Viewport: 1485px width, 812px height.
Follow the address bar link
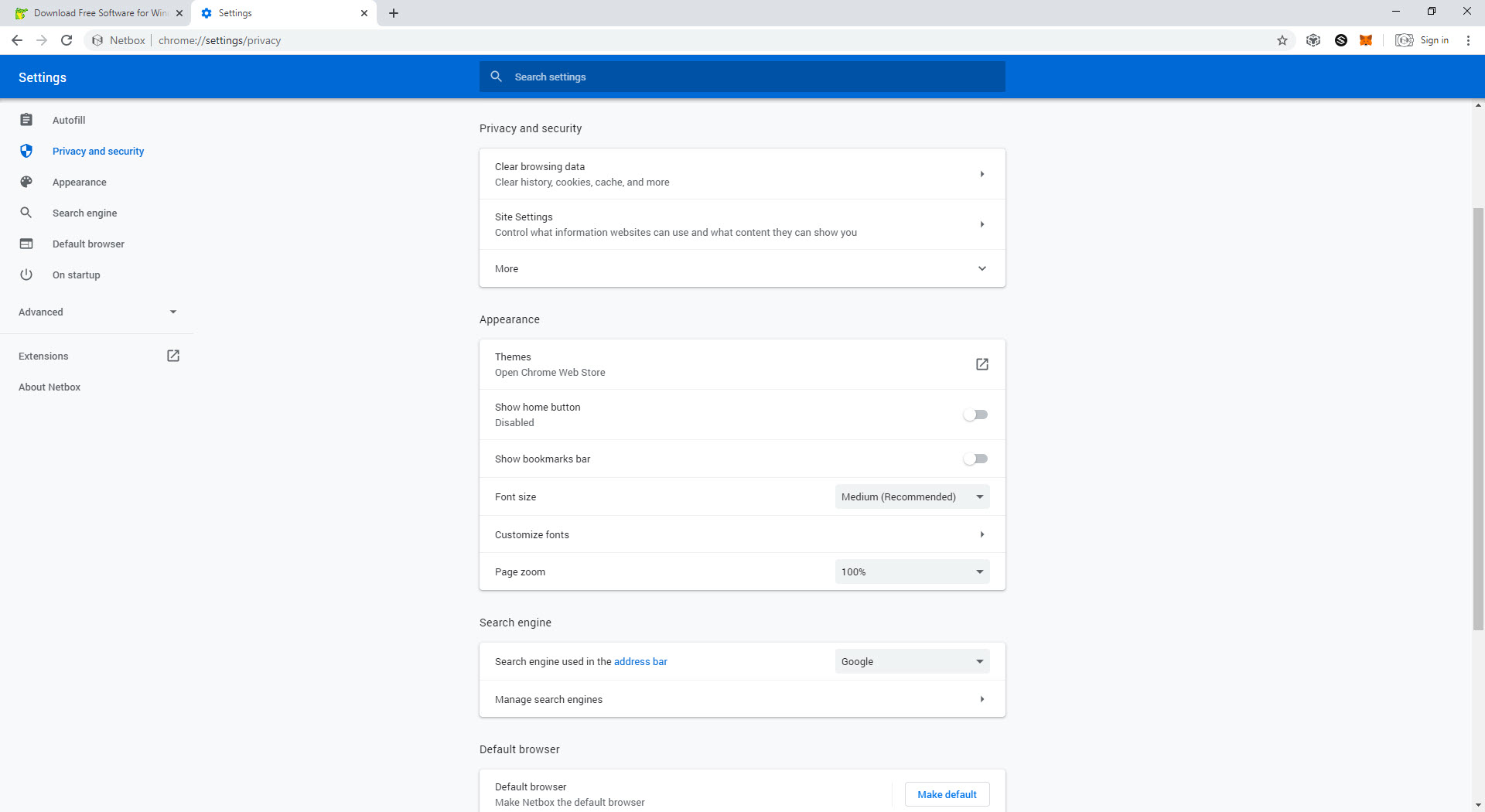[x=640, y=661]
